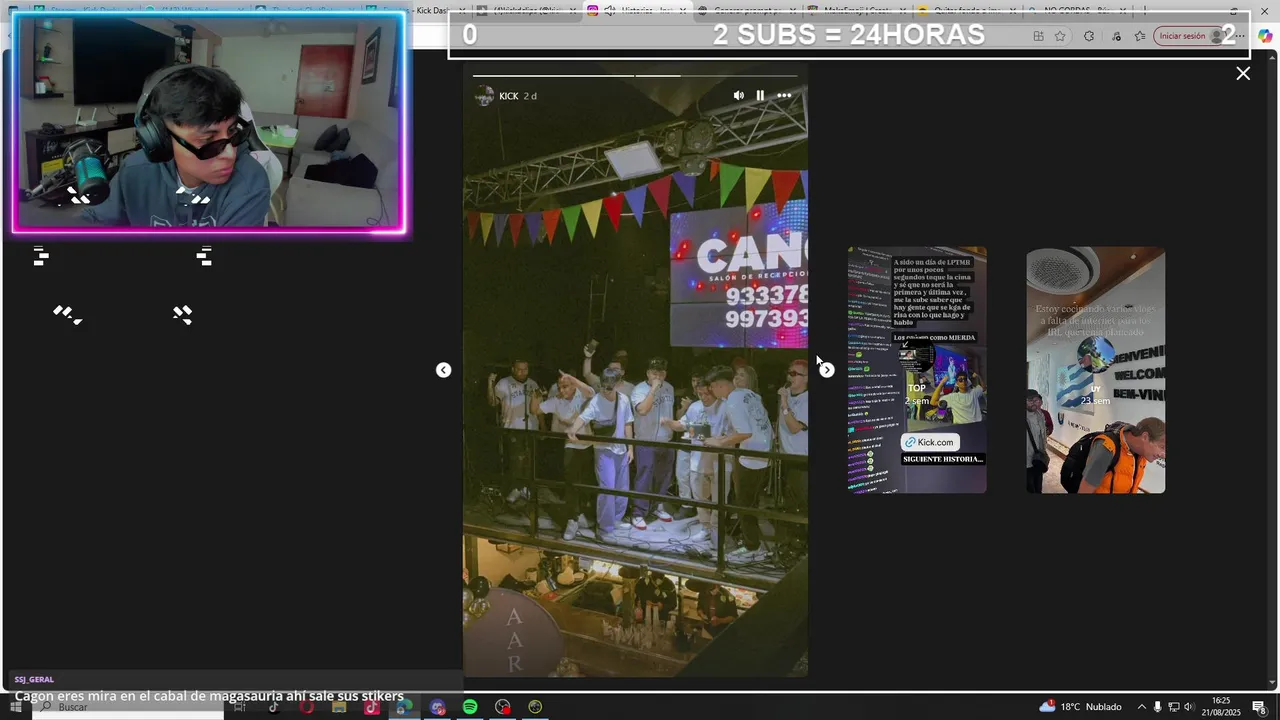The width and height of the screenshot is (1280, 720).
Task: Go to the next story
Action: [x=827, y=370]
